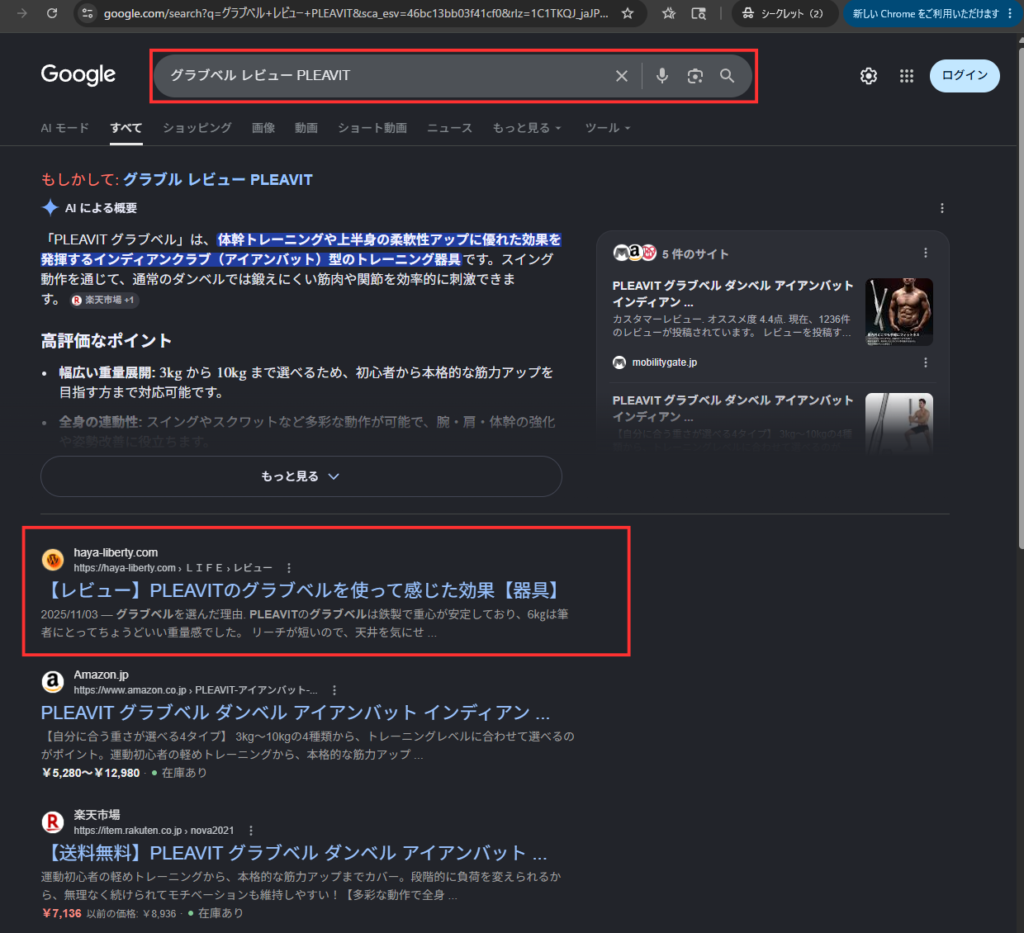Bookmark this page with the star icon

click(x=627, y=13)
